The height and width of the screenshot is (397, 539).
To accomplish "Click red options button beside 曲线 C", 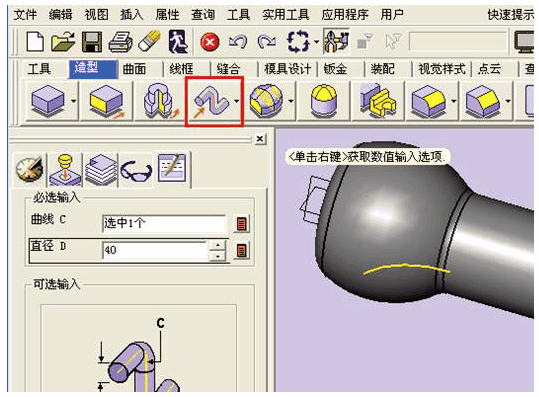I will click(242, 224).
